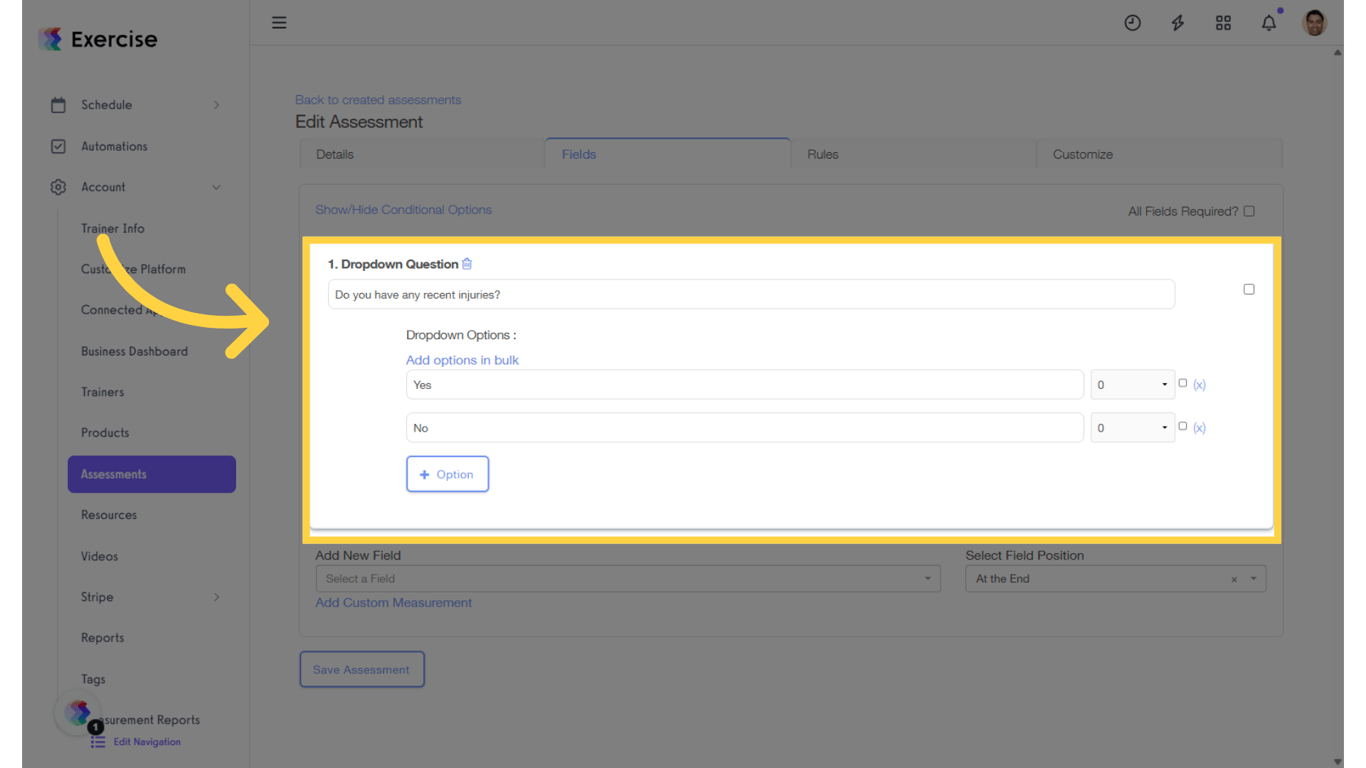Click the trash icon beside Dropdown Question

[x=466, y=263]
